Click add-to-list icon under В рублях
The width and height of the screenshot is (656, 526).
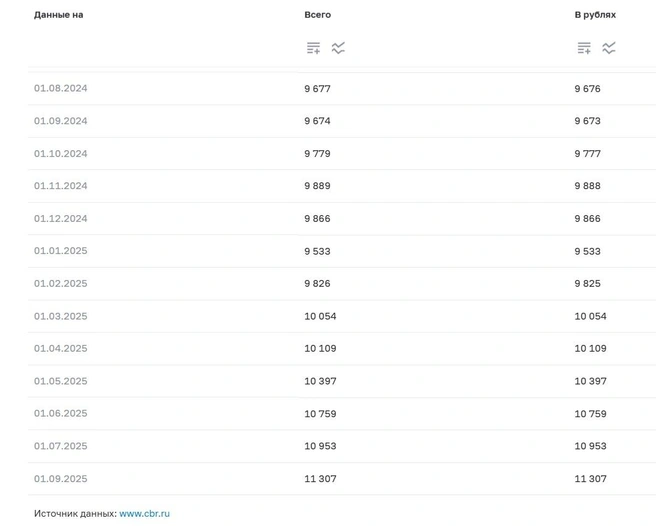584,48
